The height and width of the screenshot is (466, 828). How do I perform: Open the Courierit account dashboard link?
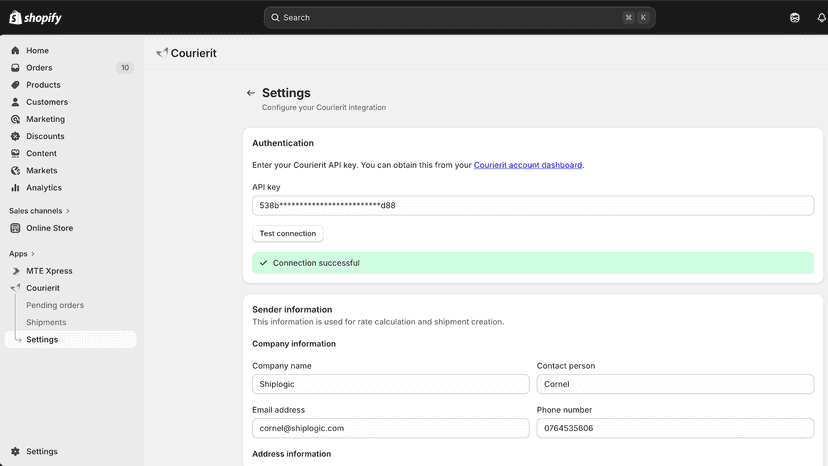pyautogui.click(x=528, y=165)
